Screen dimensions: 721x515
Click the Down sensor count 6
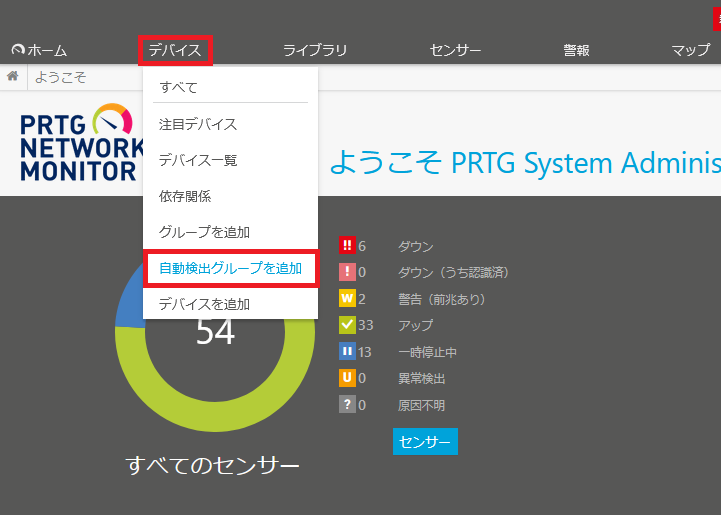click(x=362, y=246)
